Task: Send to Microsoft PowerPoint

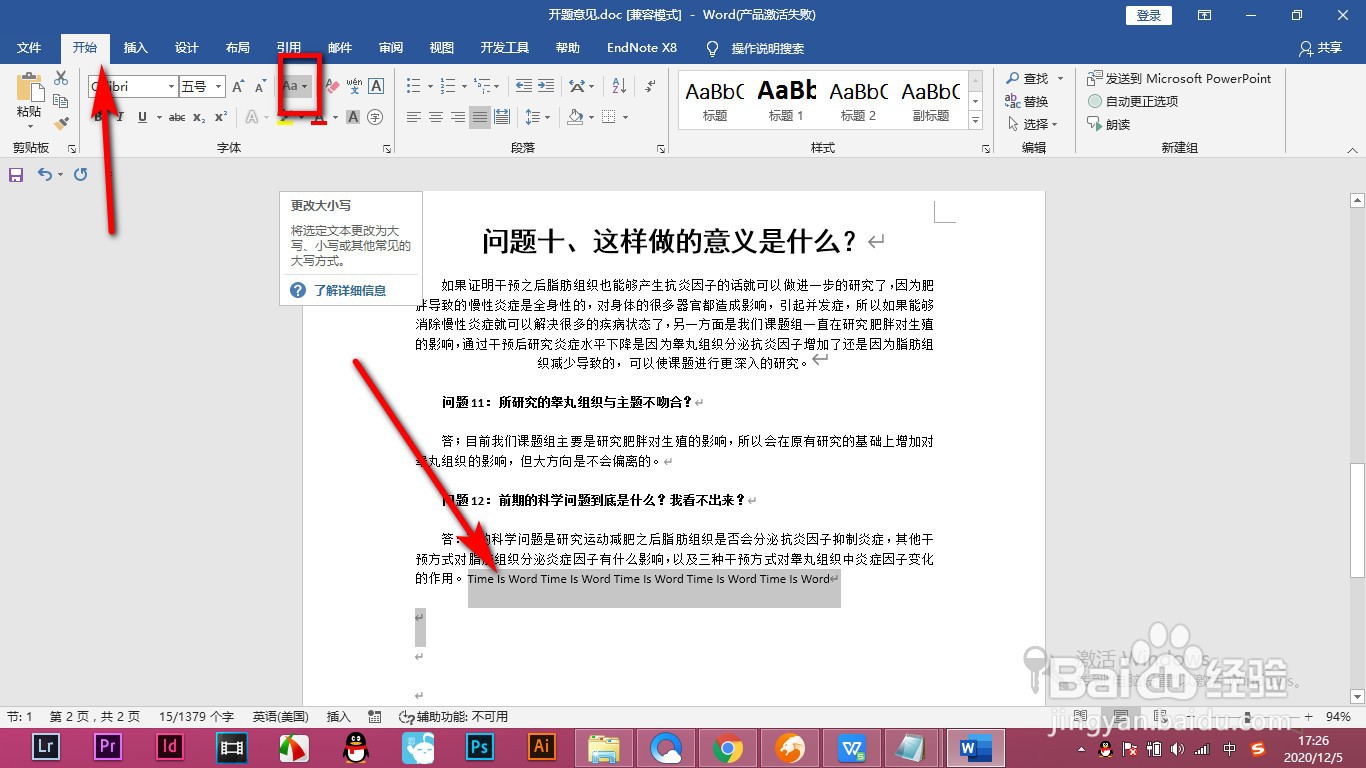Action: (1180, 78)
